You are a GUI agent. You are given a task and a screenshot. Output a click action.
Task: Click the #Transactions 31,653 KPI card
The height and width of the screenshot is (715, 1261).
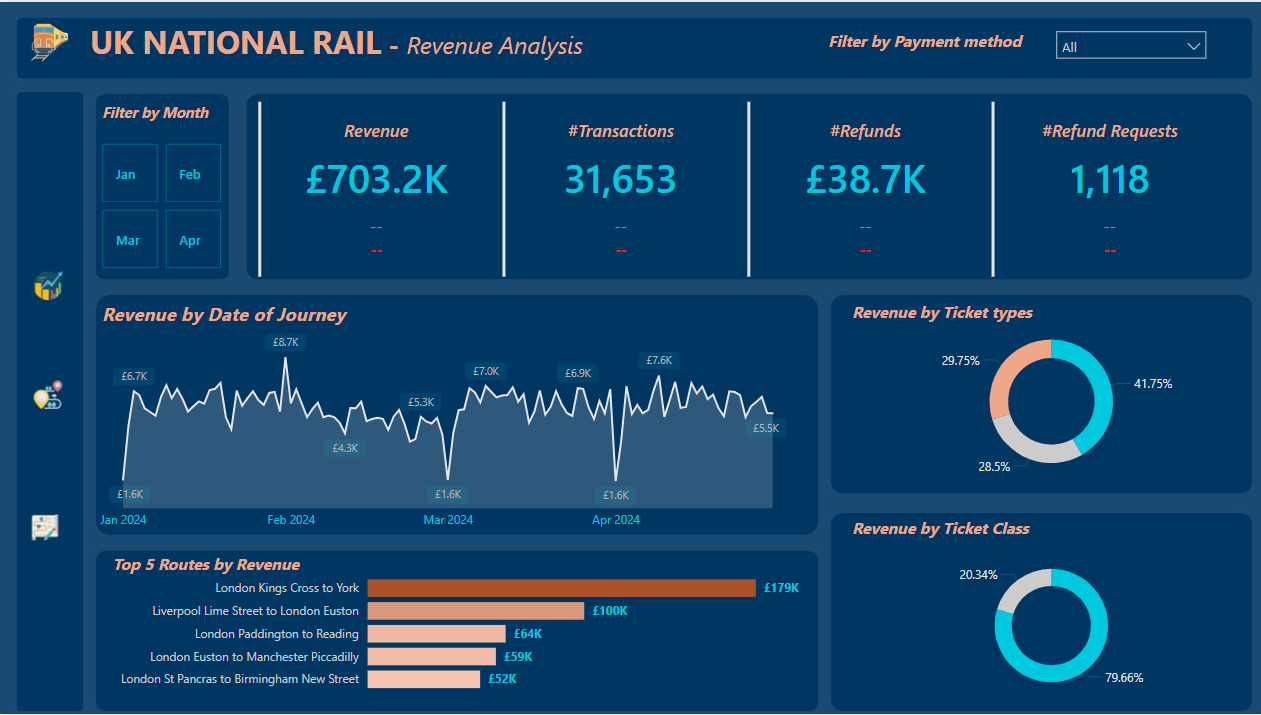click(620, 180)
